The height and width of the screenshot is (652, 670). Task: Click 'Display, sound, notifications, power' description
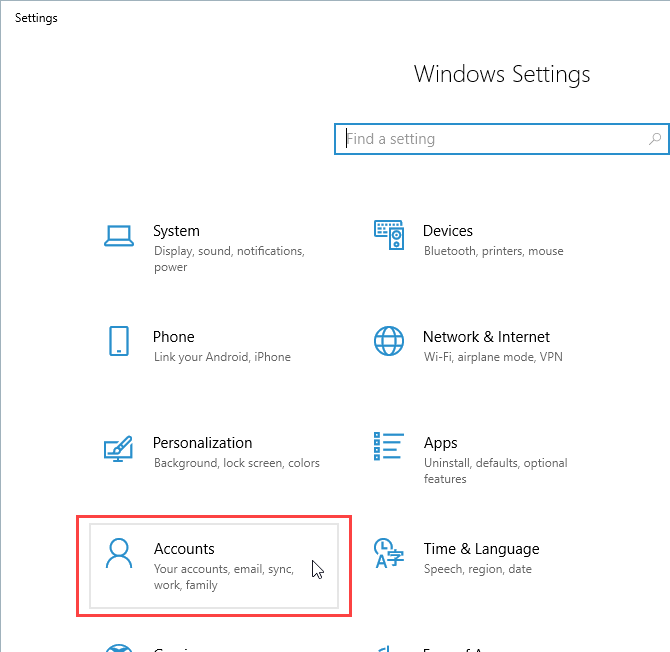pos(229,259)
